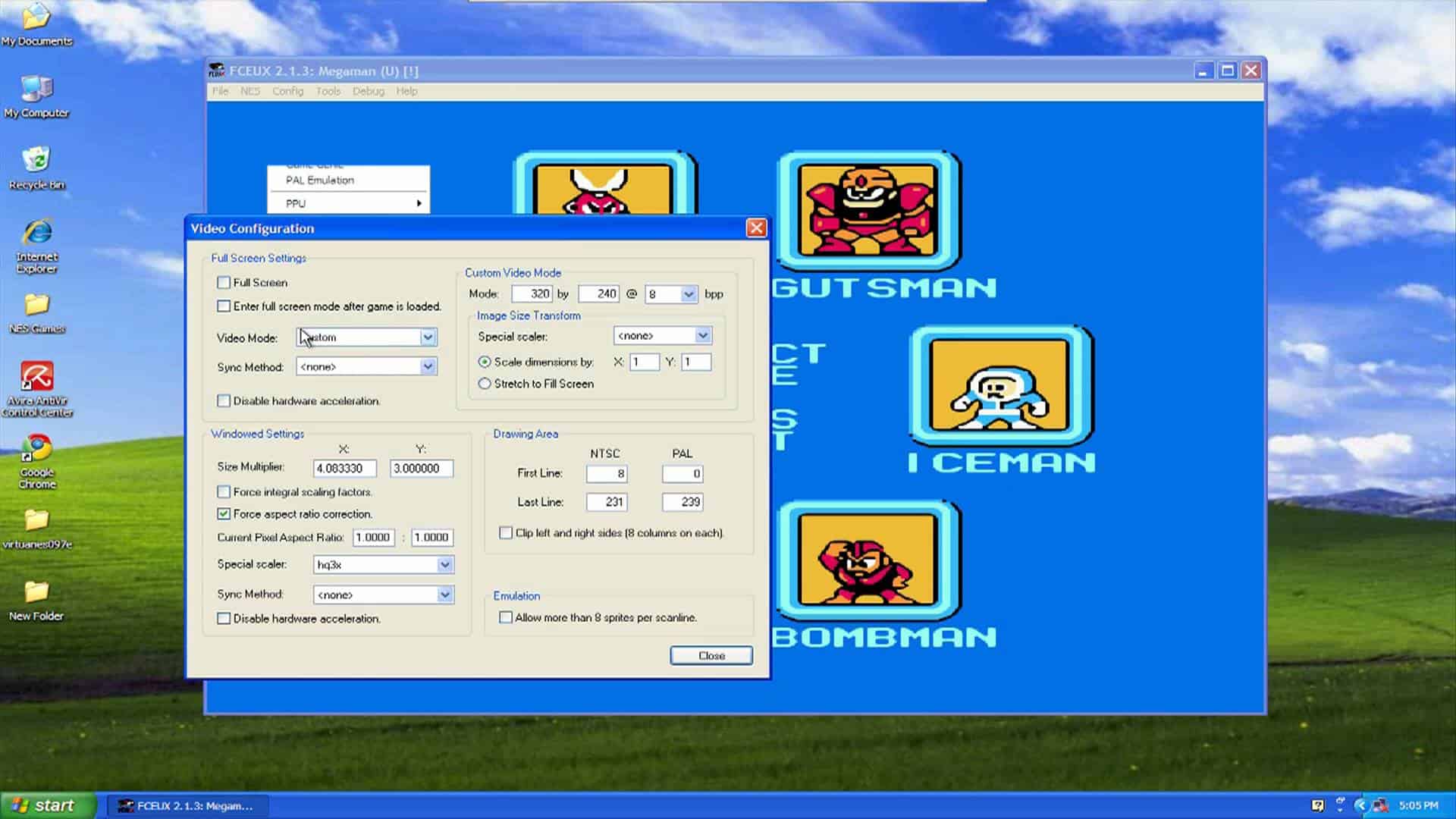The image size is (1456, 819).
Task: Select Stretch to Fill Screen option
Action: pos(485,384)
